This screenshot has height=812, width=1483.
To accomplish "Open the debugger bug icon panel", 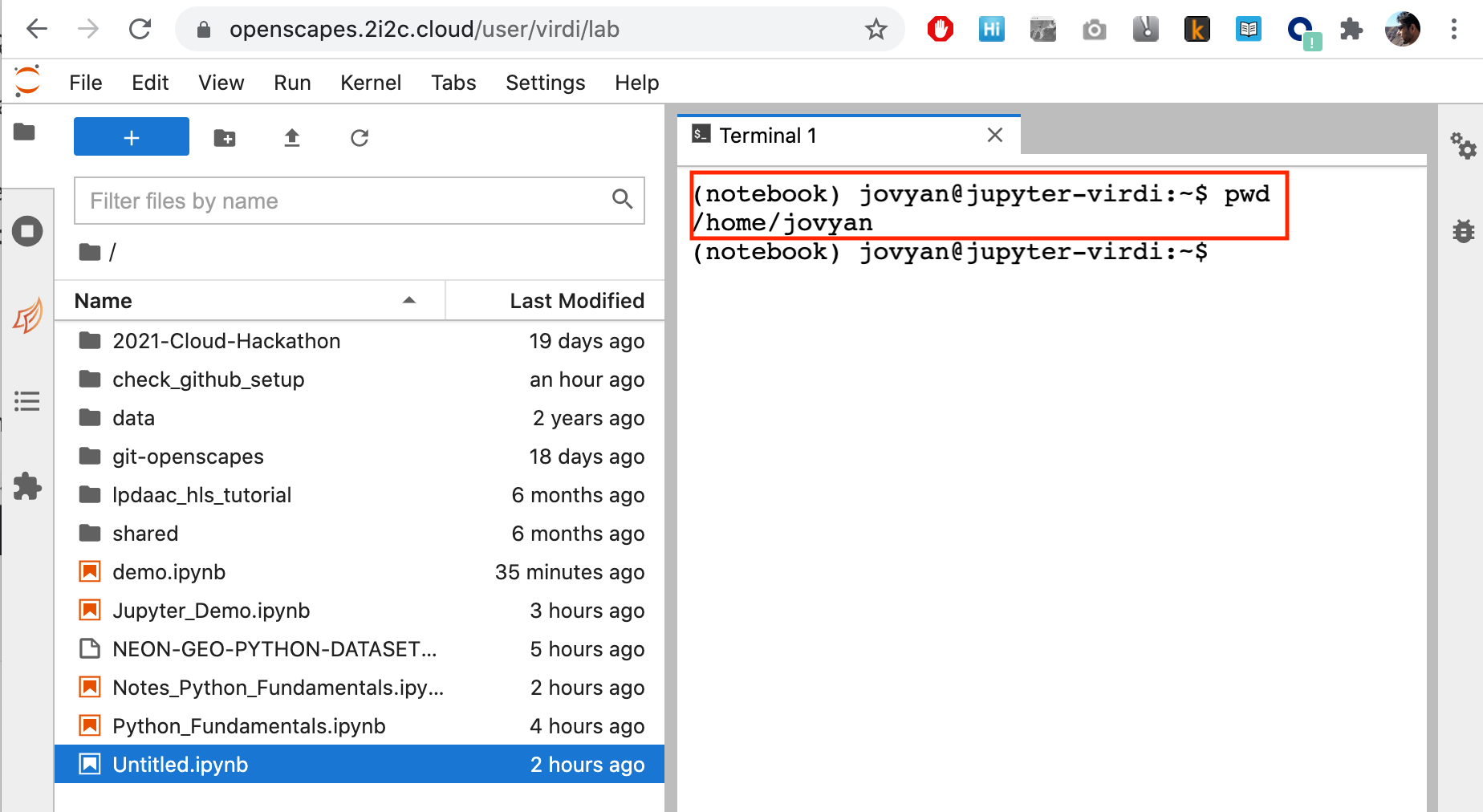I will coord(1463,232).
